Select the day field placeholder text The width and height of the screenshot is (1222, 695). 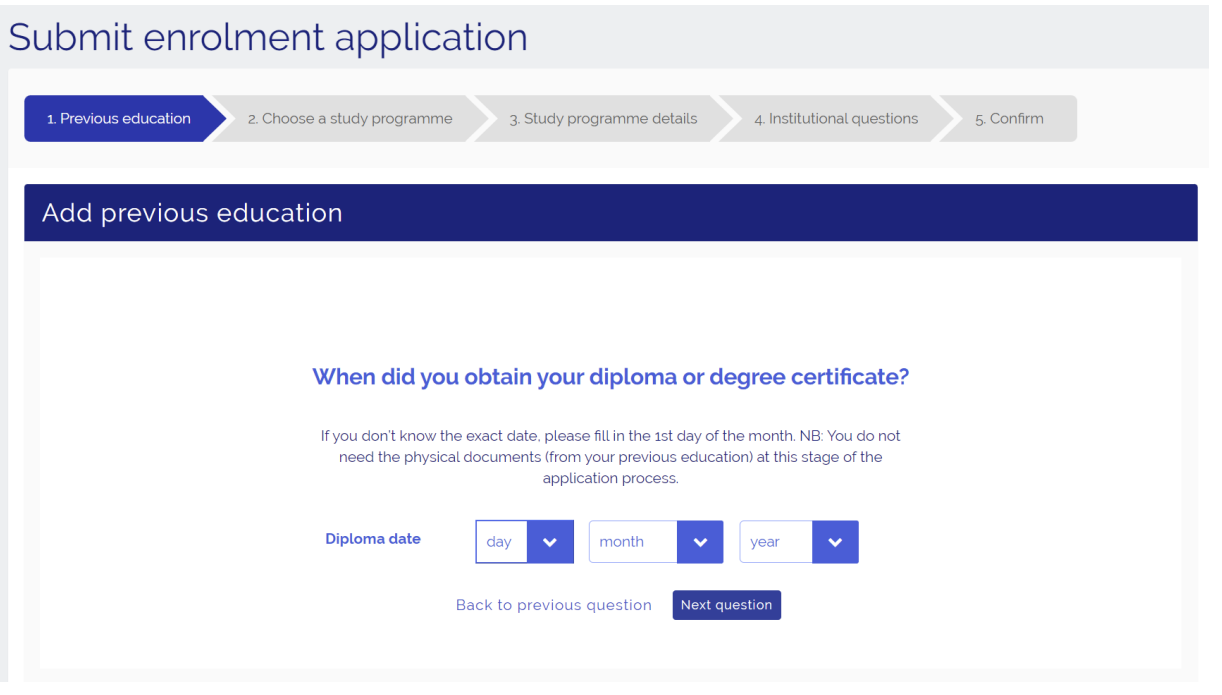pos(499,542)
